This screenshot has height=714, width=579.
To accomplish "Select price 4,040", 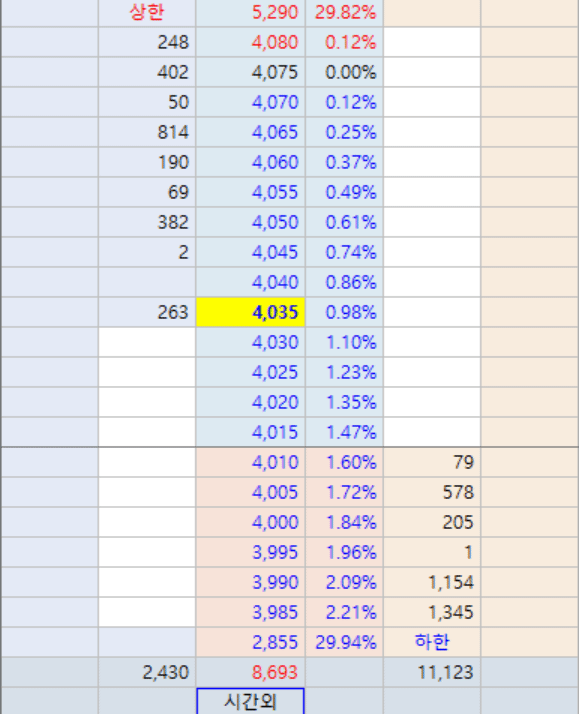I will [275, 282].
